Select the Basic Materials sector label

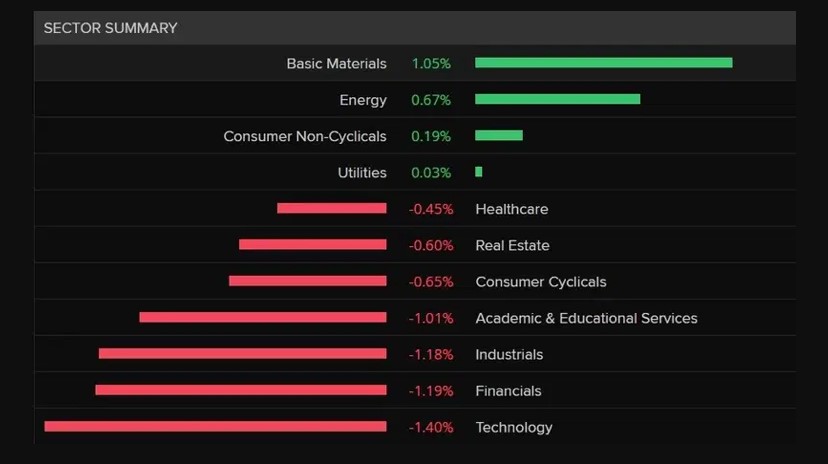(336, 63)
